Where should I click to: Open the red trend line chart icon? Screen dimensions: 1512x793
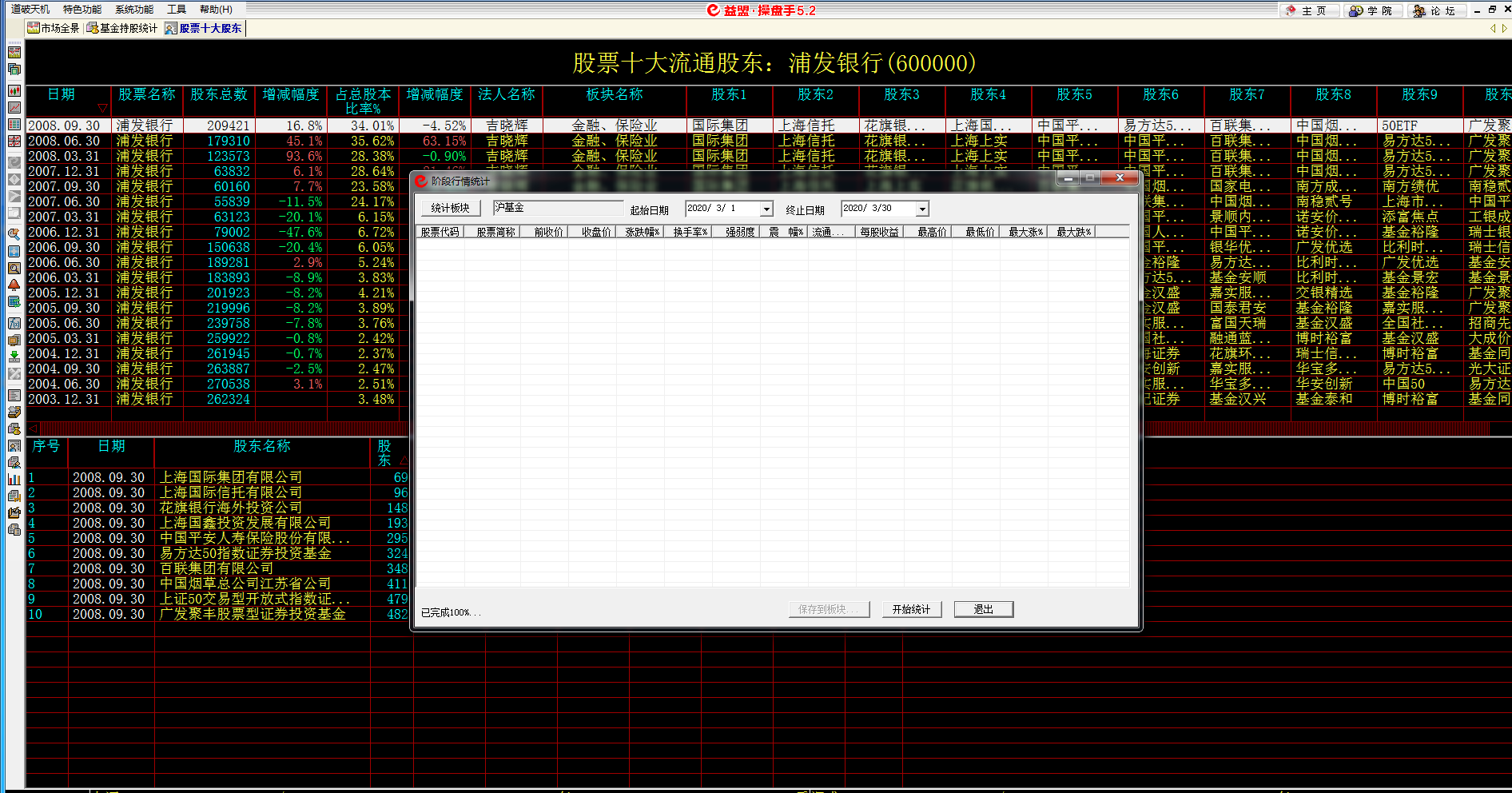click(x=14, y=107)
